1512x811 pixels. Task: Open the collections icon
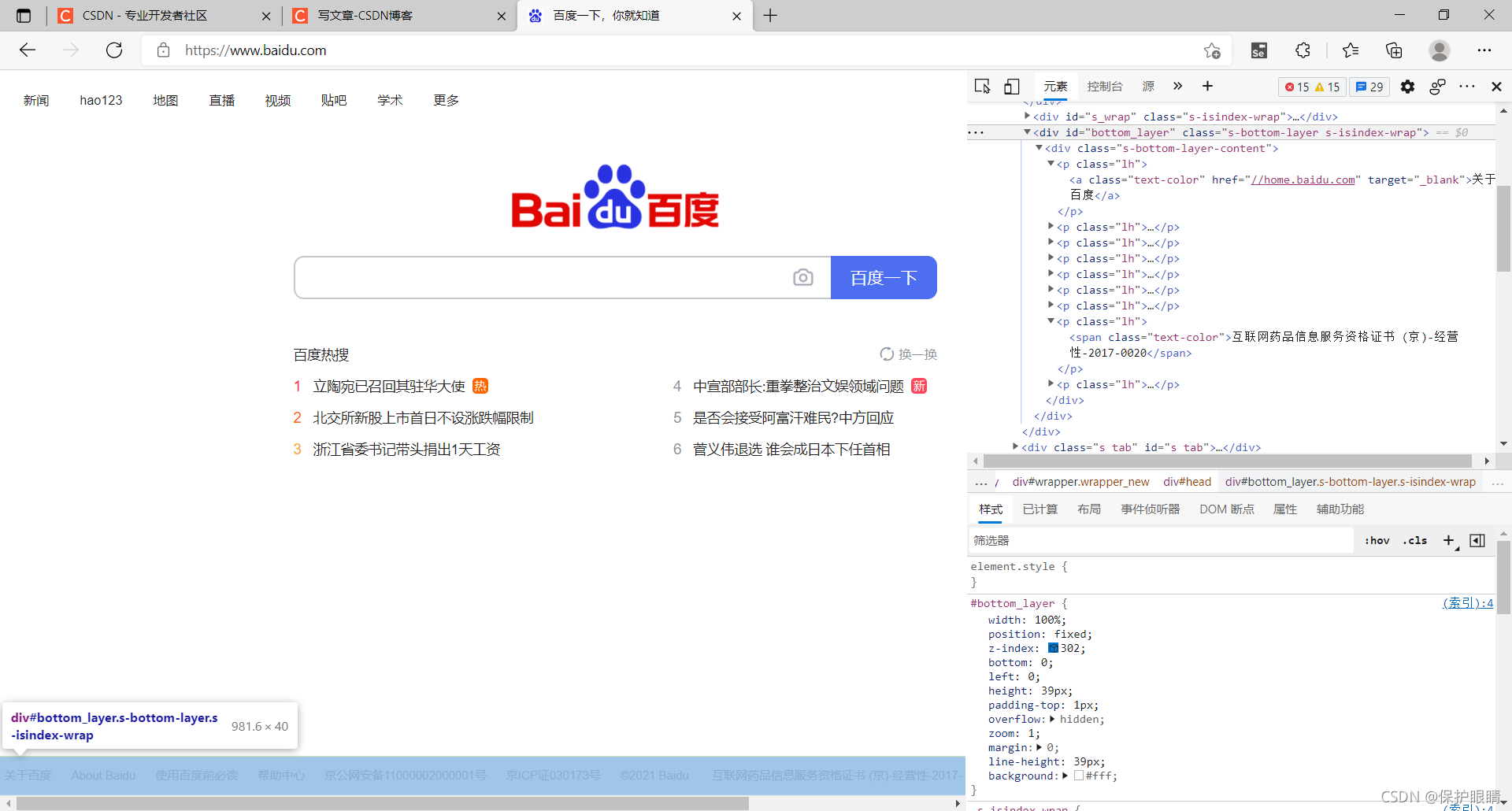click(x=1394, y=50)
